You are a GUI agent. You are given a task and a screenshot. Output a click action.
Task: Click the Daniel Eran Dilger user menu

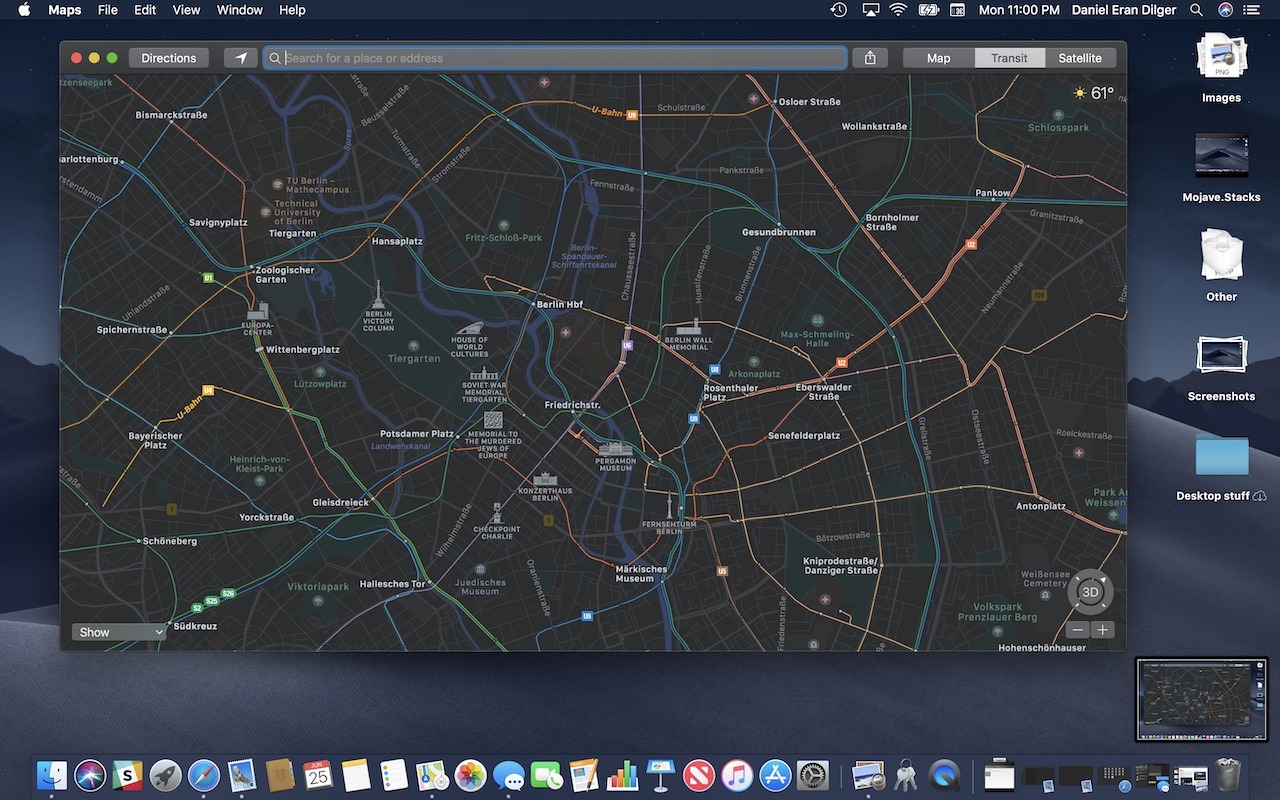(1123, 10)
